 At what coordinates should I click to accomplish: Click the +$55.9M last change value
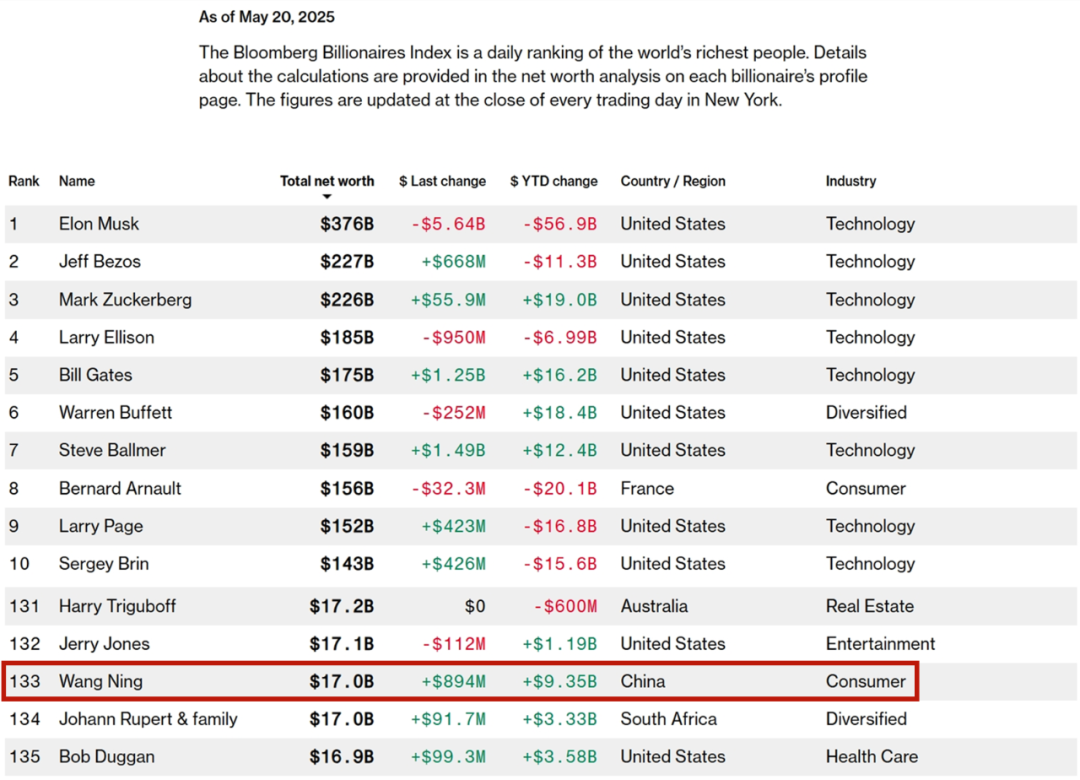click(x=448, y=300)
